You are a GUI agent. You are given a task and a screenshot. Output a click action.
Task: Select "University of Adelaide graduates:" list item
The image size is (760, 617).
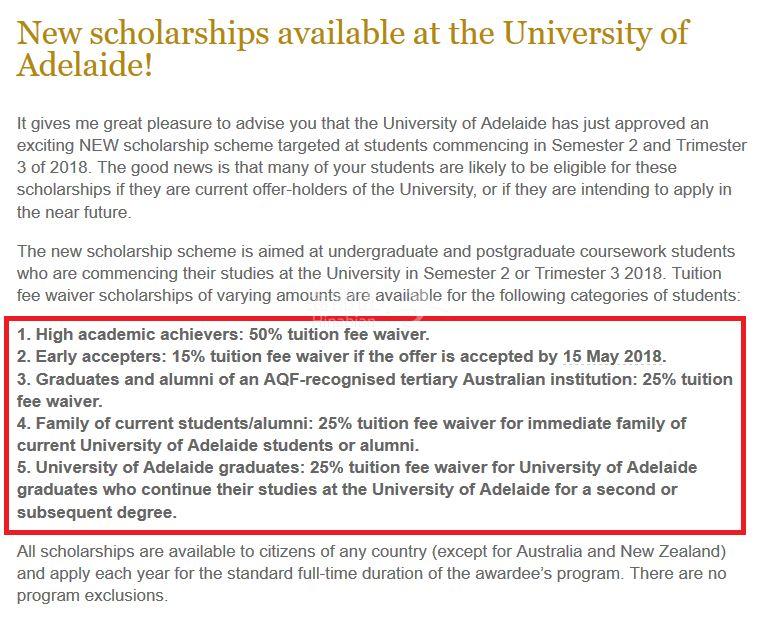click(x=357, y=490)
